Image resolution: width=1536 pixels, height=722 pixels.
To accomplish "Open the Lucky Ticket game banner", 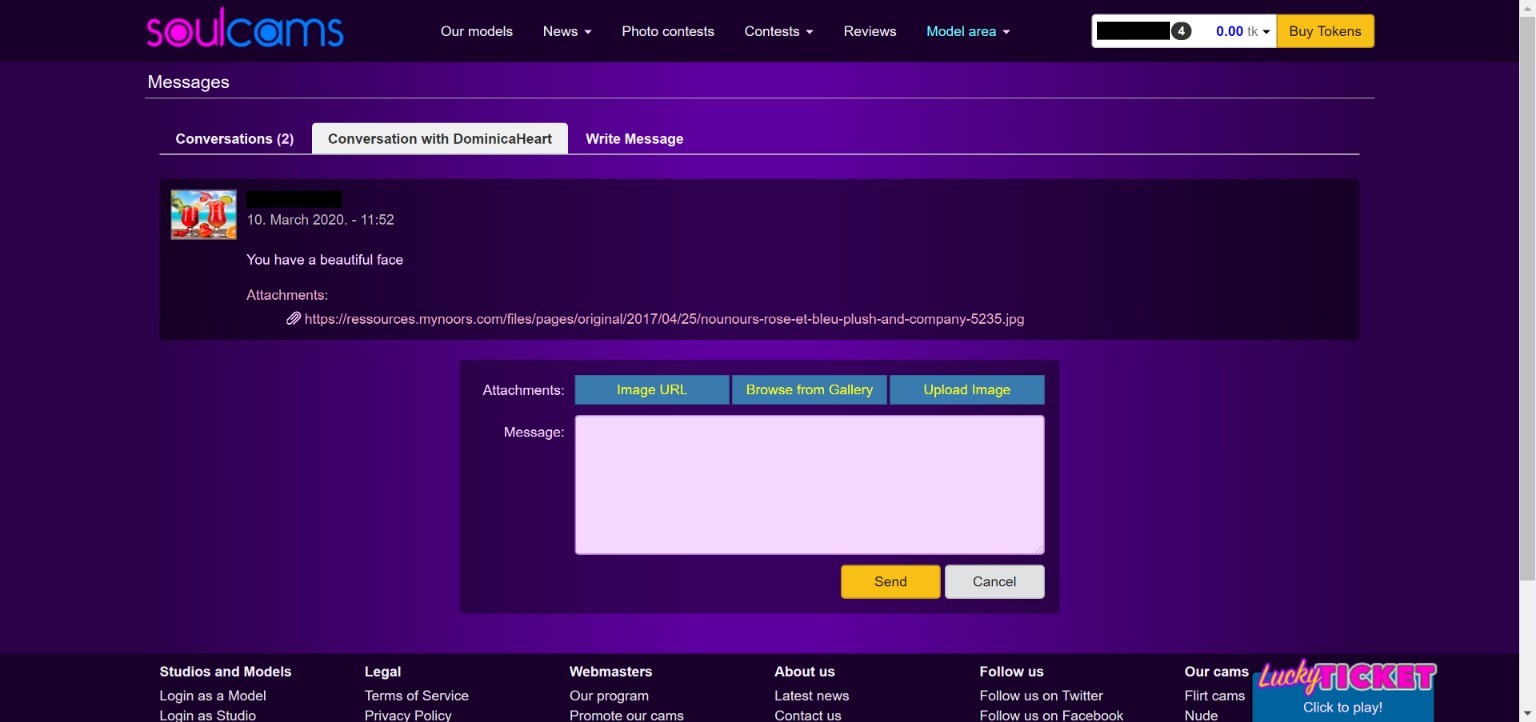I will pyautogui.click(x=1343, y=690).
